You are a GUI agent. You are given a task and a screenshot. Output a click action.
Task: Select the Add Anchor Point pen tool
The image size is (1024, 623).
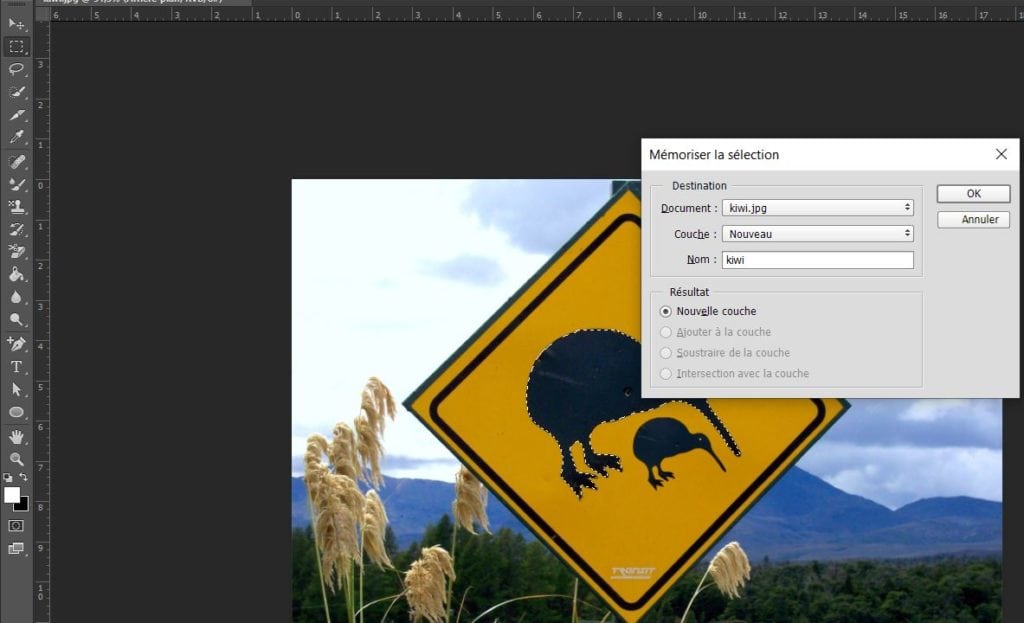click(x=16, y=343)
